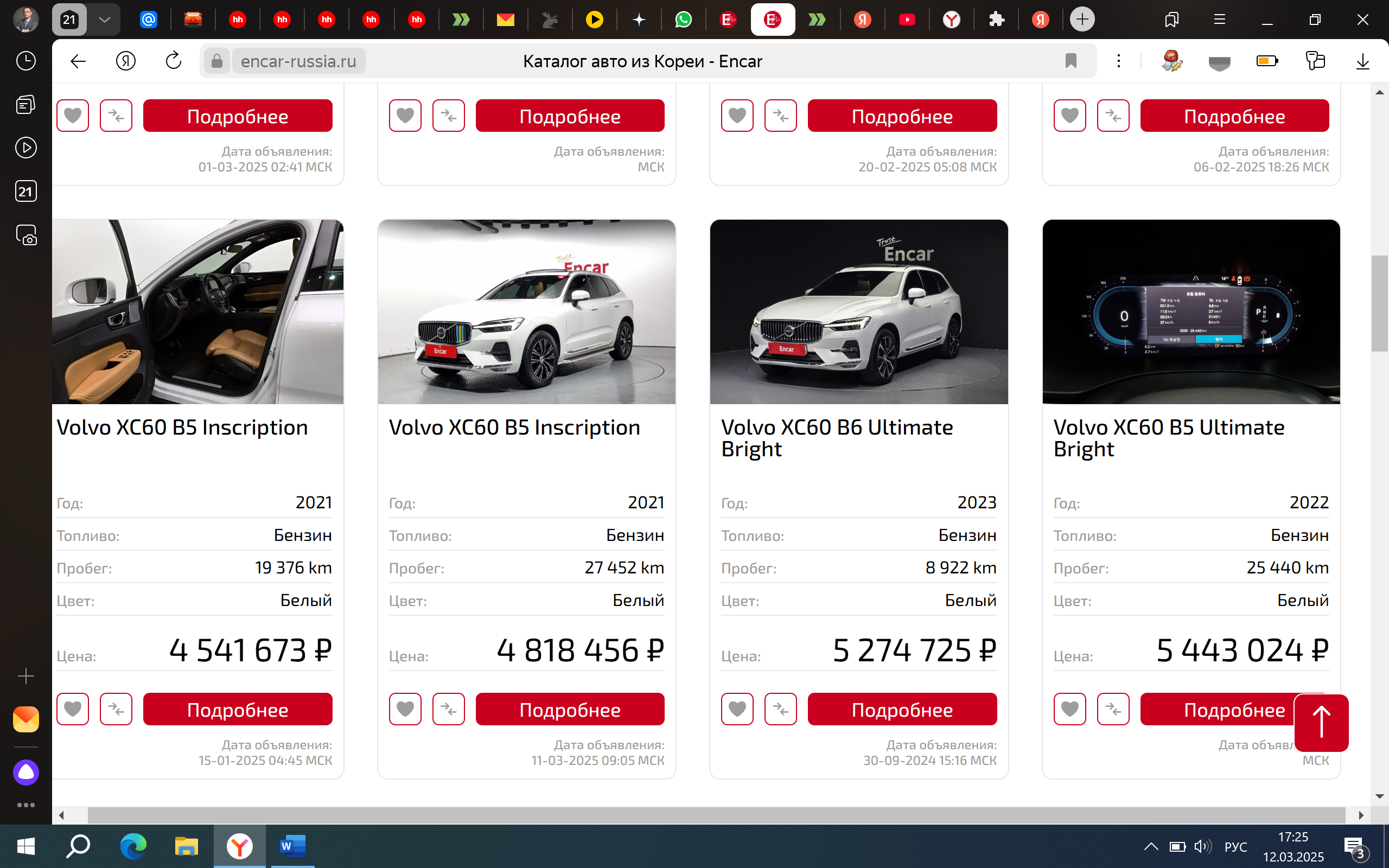Open the page options three-dot menu
The width and height of the screenshot is (1389, 868).
pos(1118,61)
